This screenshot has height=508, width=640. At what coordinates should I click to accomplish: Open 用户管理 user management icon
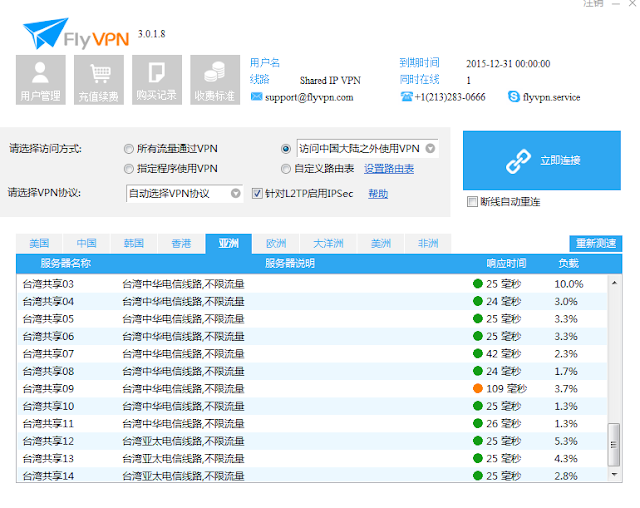(x=40, y=80)
